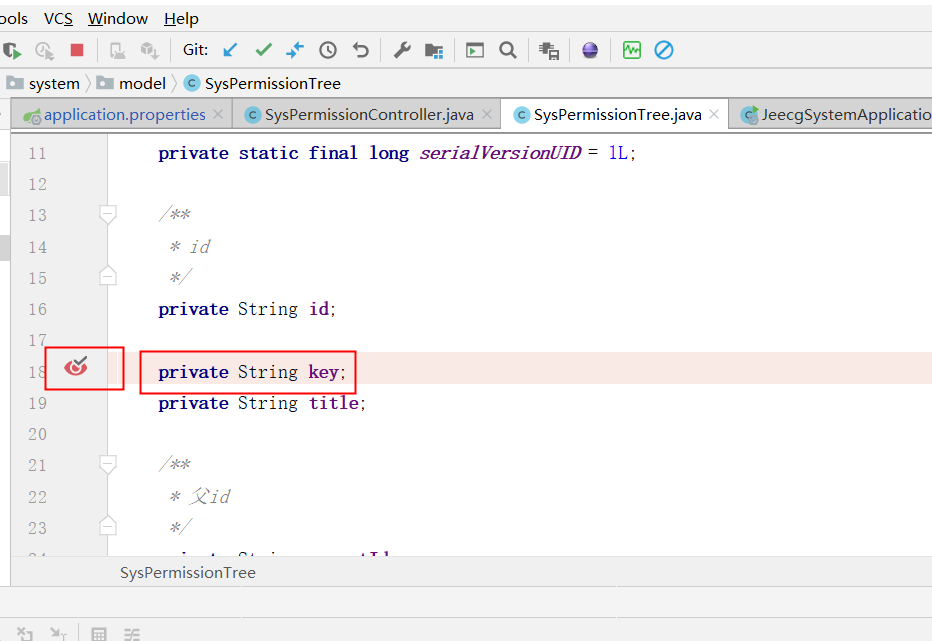Viewport: 932px width, 641px height.
Task: Click the 'key' field name
Action: 323,372
